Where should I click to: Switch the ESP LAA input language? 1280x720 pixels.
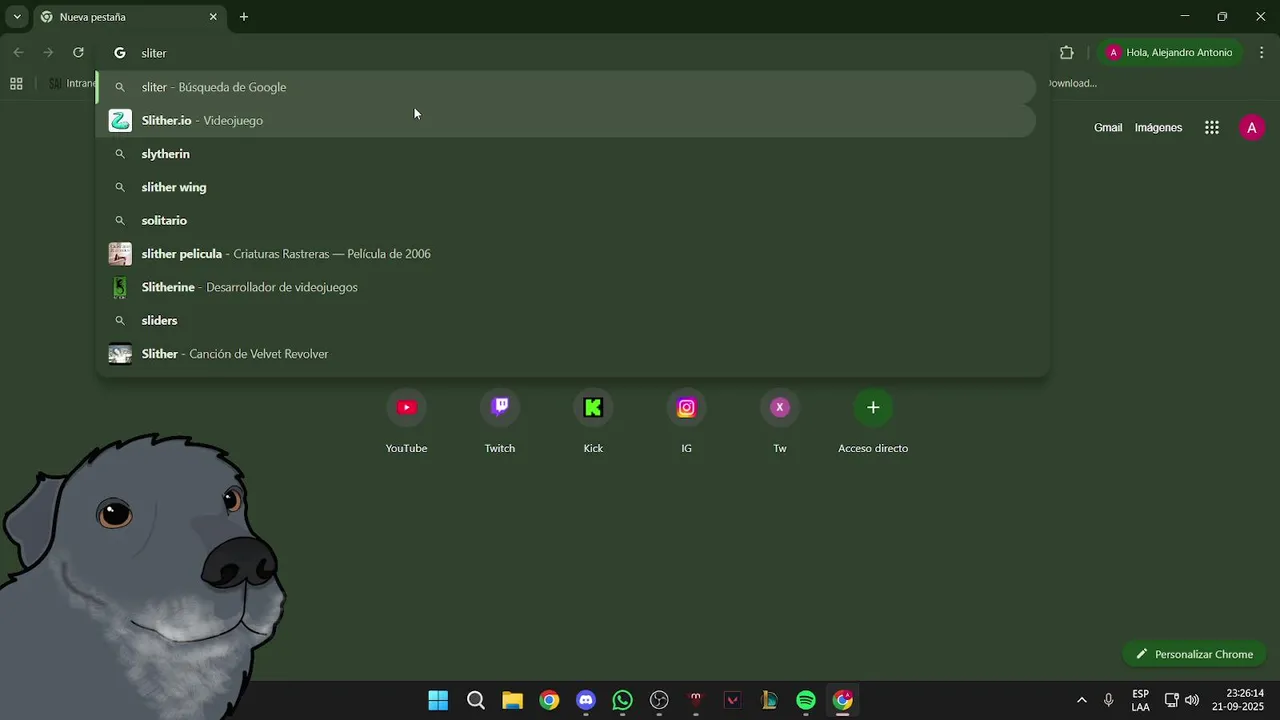click(x=1140, y=700)
